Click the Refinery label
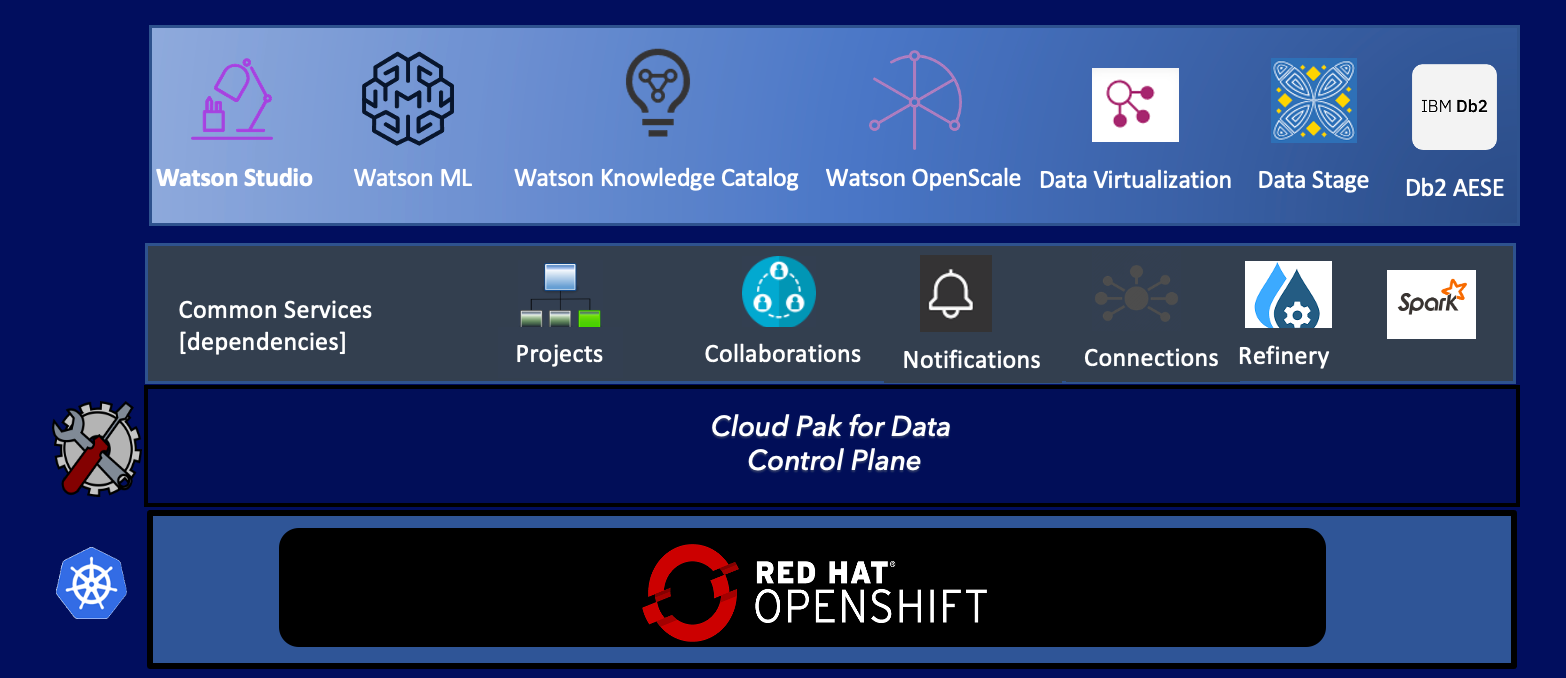Image resolution: width=1566 pixels, height=678 pixels. 1283,356
